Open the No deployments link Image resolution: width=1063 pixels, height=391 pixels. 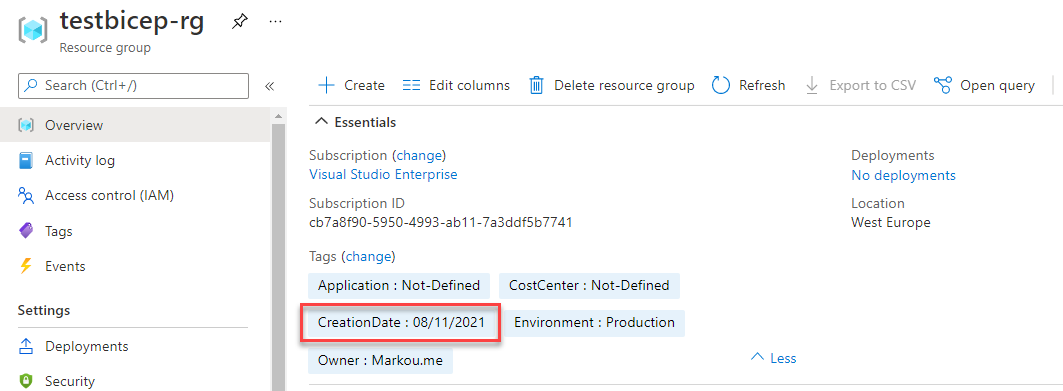pyautogui.click(x=903, y=176)
